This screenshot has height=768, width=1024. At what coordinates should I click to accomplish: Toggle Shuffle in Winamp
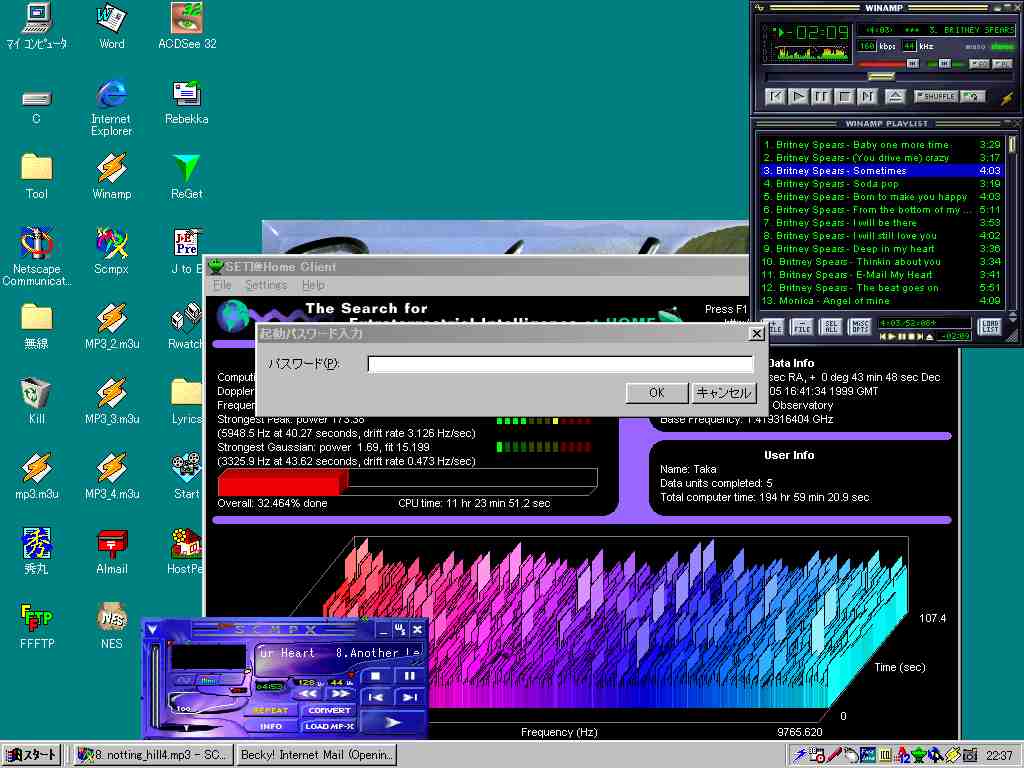(936, 97)
